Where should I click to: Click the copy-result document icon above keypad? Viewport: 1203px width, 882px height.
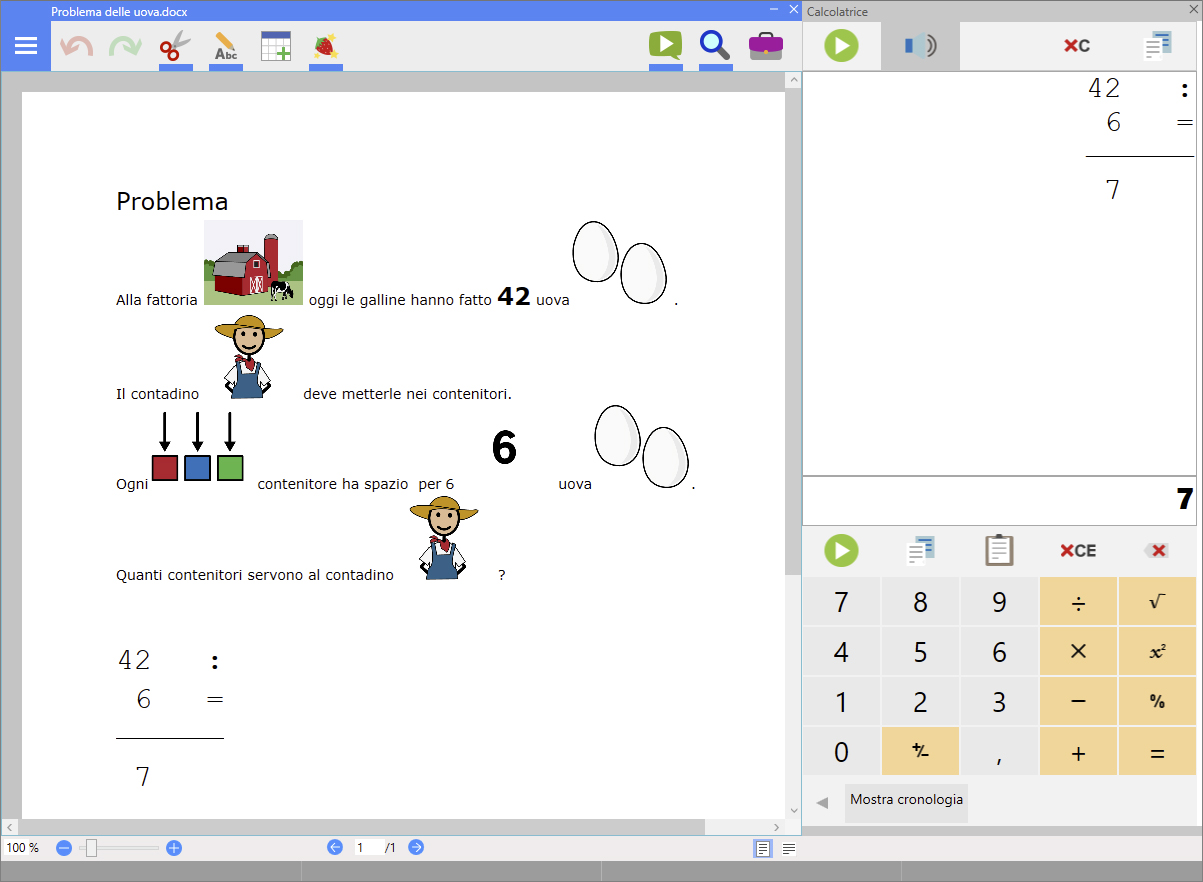coord(920,550)
